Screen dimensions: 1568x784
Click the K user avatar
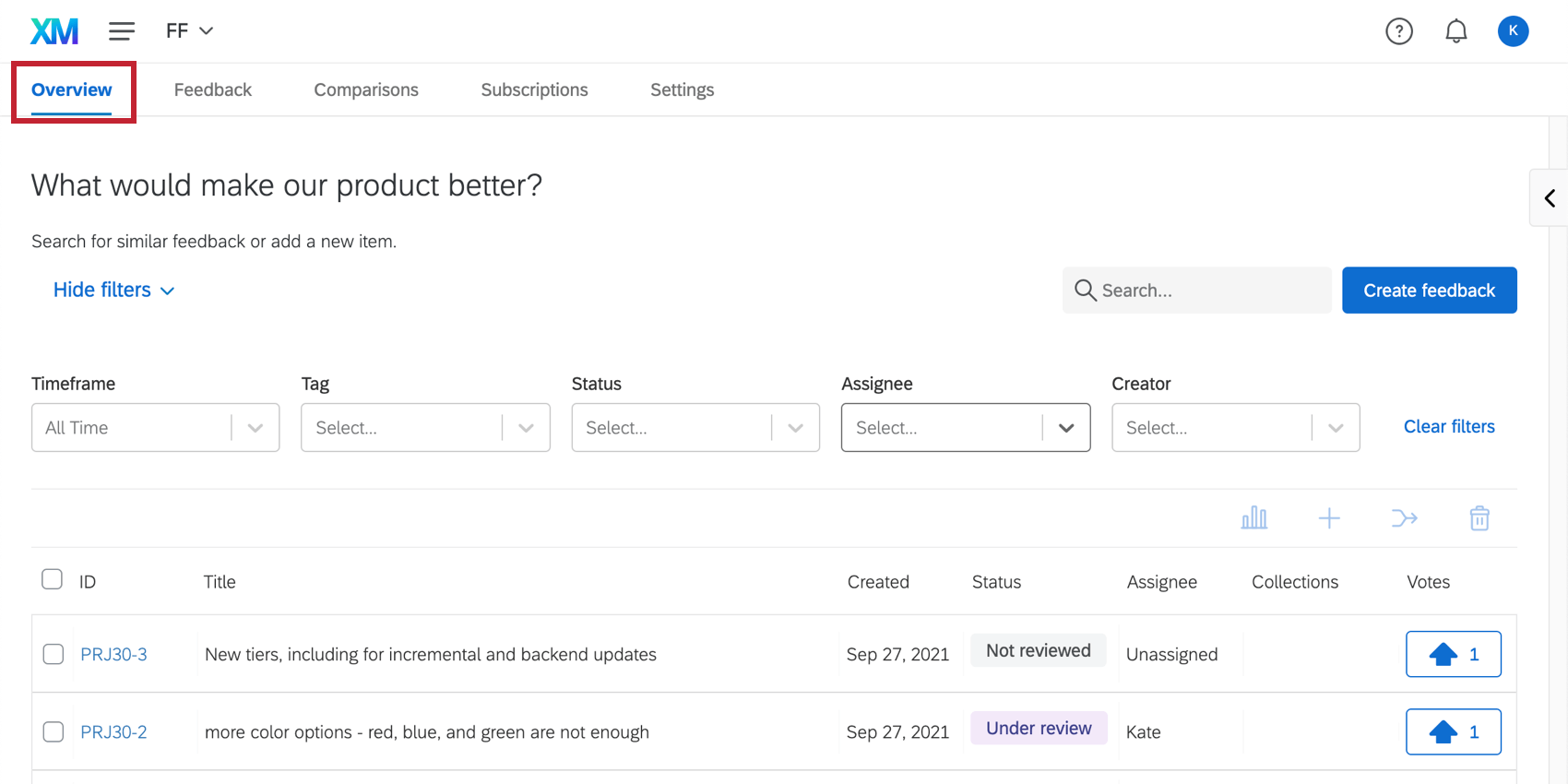1512,31
